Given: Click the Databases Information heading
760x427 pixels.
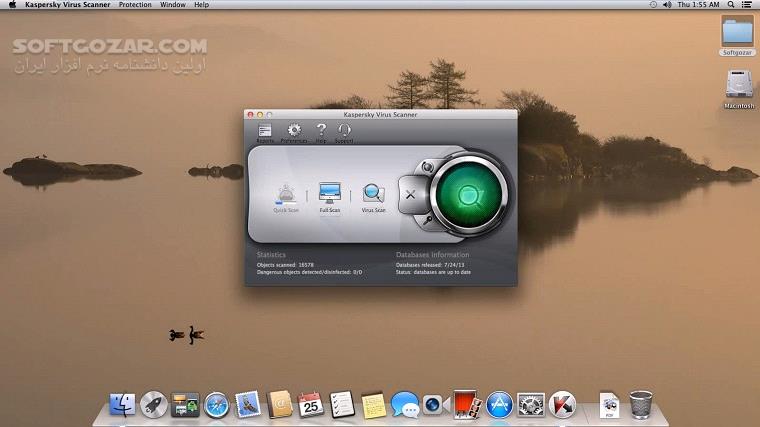Looking at the screenshot, I should click(432, 254).
